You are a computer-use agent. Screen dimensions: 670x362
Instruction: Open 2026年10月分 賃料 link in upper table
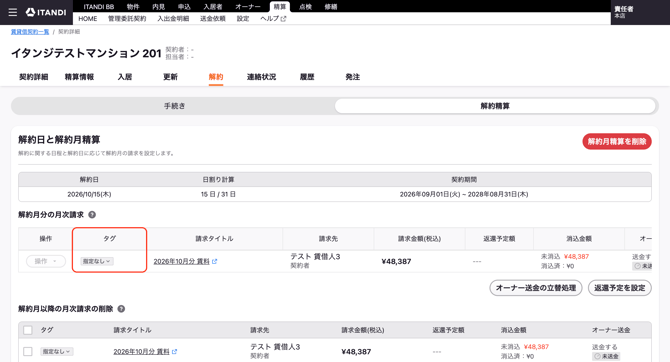[181, 262]
